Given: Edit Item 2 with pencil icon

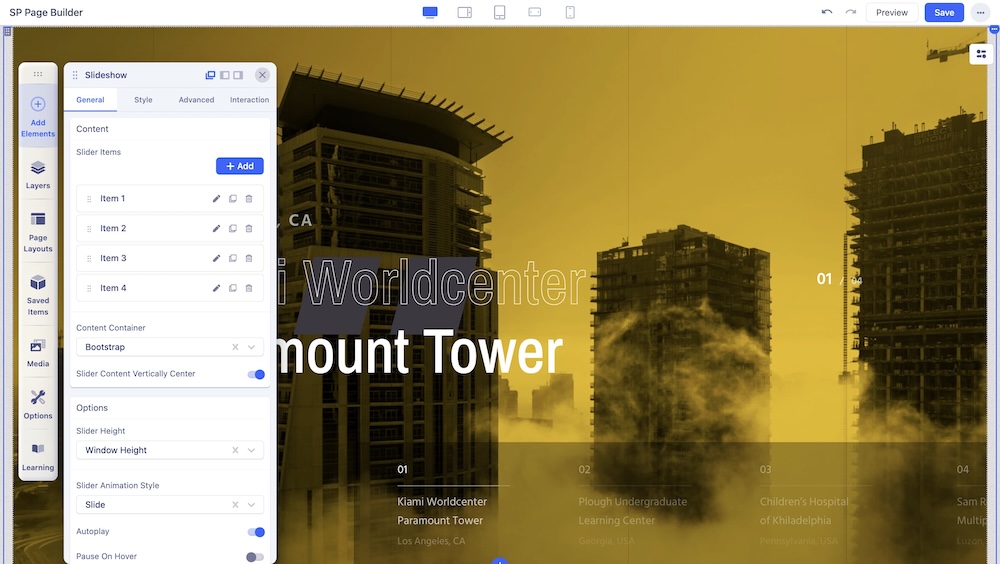Looking at the screenshot, I should (x=216, y=228).
